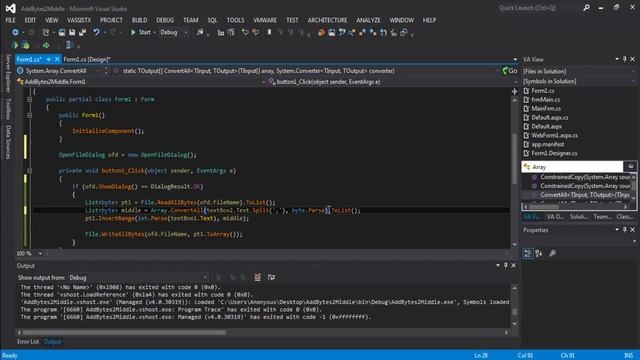Toggle Word Wrap in the Output toolbar
The height and width of the screenshot is (360, 640).
click(x=271, y=277)
